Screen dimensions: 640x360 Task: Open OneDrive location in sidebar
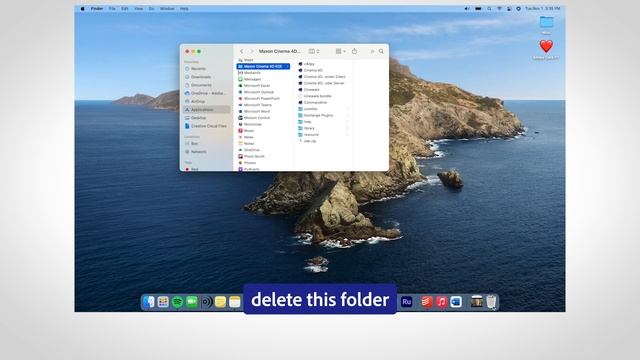[207, 93]
